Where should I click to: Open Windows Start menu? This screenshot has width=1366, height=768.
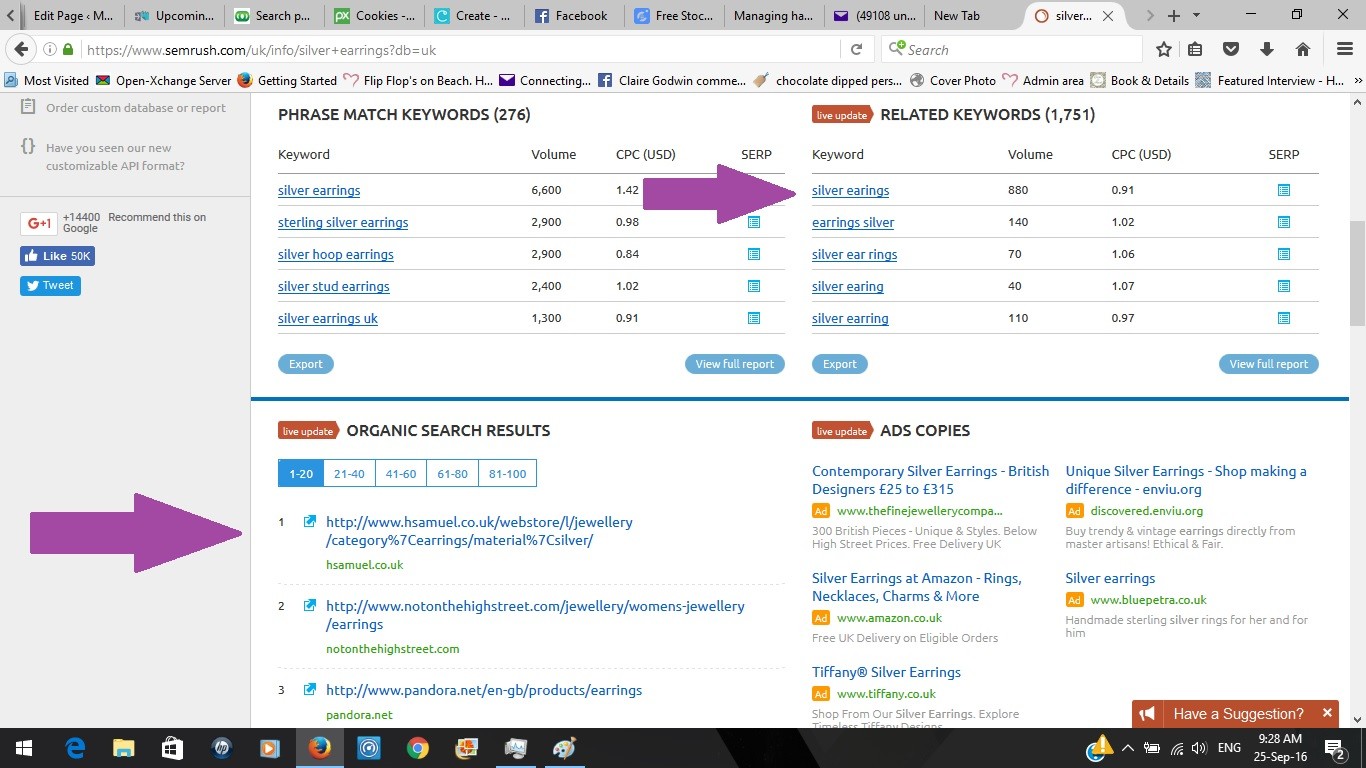point(23,747)
